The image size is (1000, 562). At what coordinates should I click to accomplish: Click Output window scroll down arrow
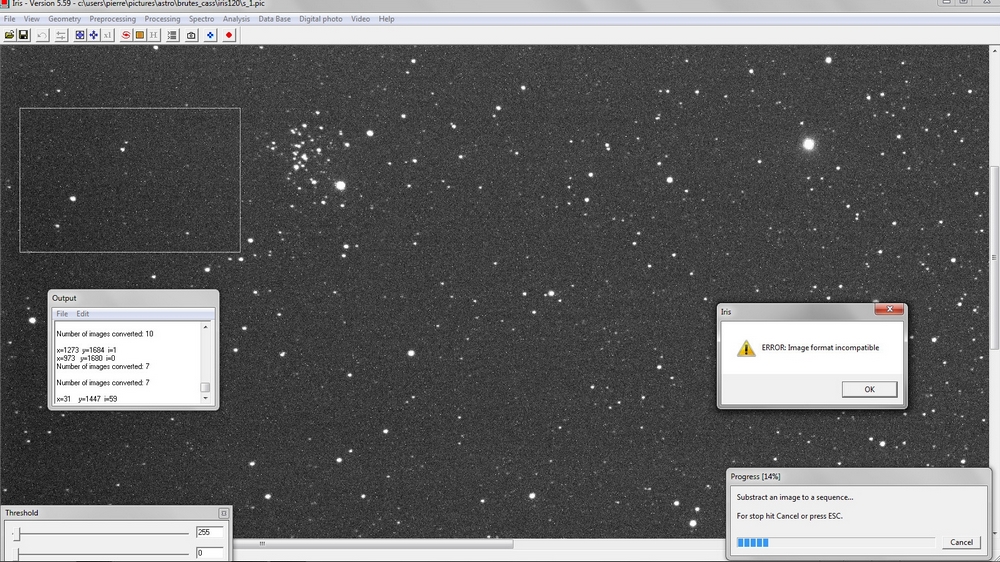pyautogui.click(x=205, y=398)
